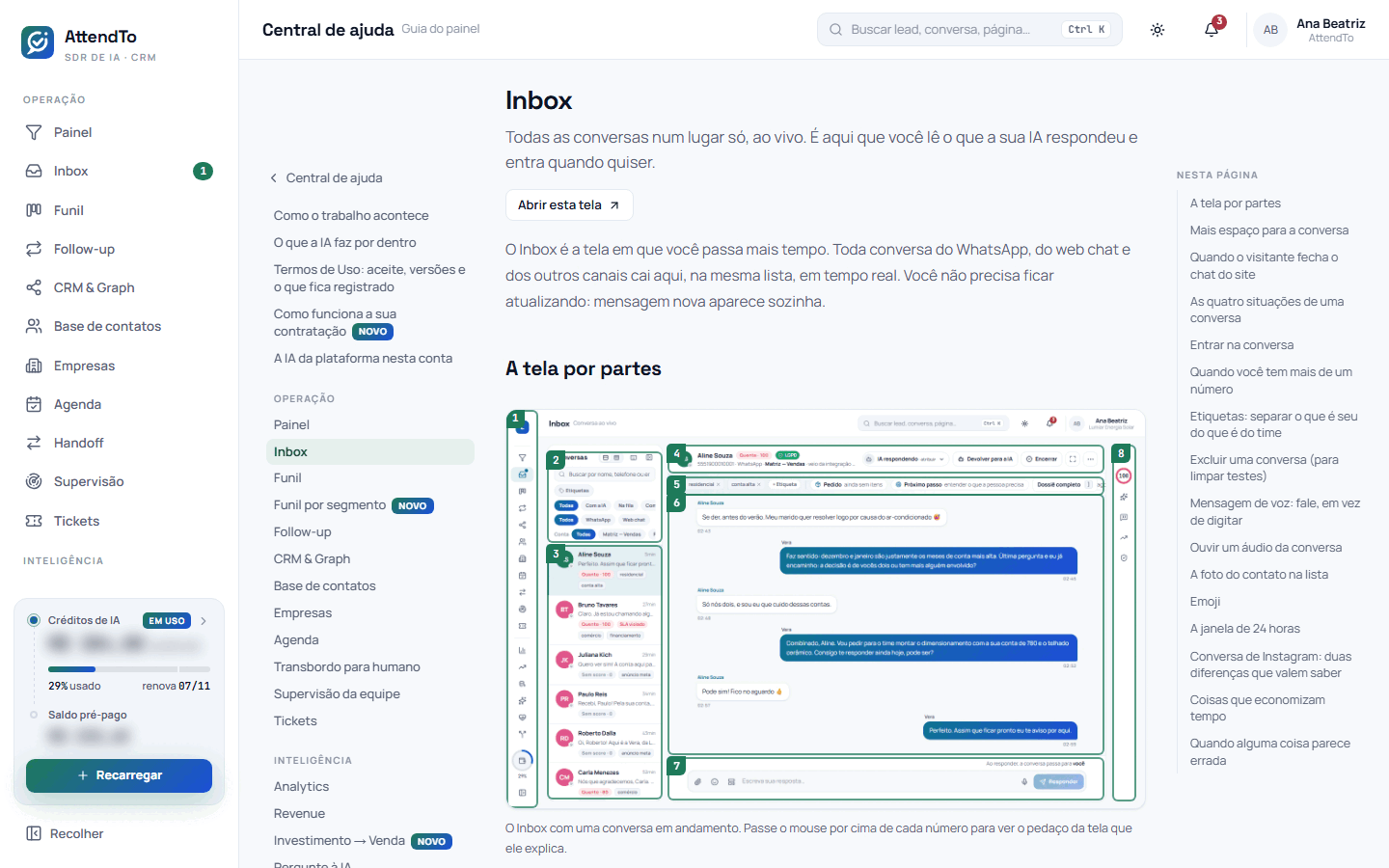This screenshot has width=1389, height=868.
Task: Open Handoff in the main left sidebar
Action: coord(120,443)
